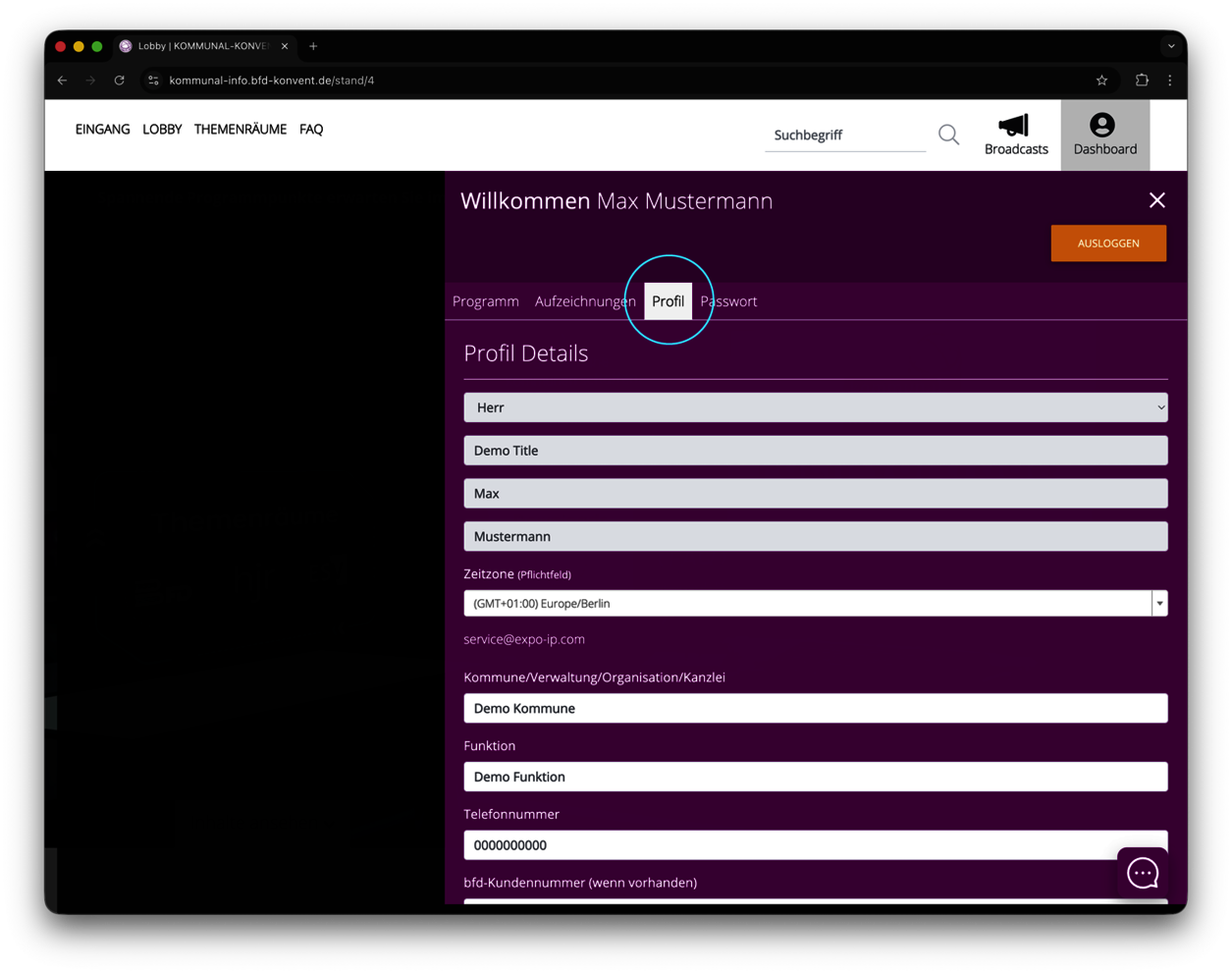Select the Lobby browser tab

point(203,46)
